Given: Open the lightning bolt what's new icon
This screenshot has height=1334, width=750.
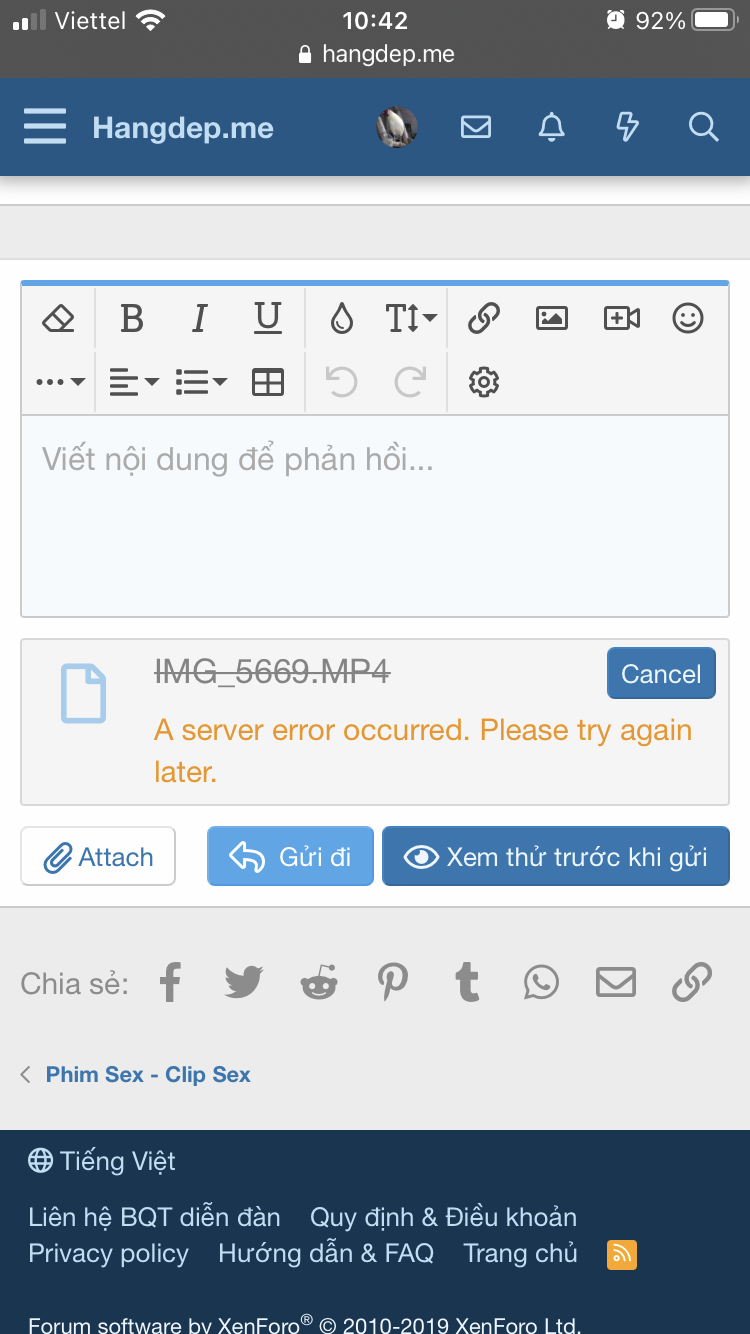Looking at the screenshot, I should coord(627,127).
